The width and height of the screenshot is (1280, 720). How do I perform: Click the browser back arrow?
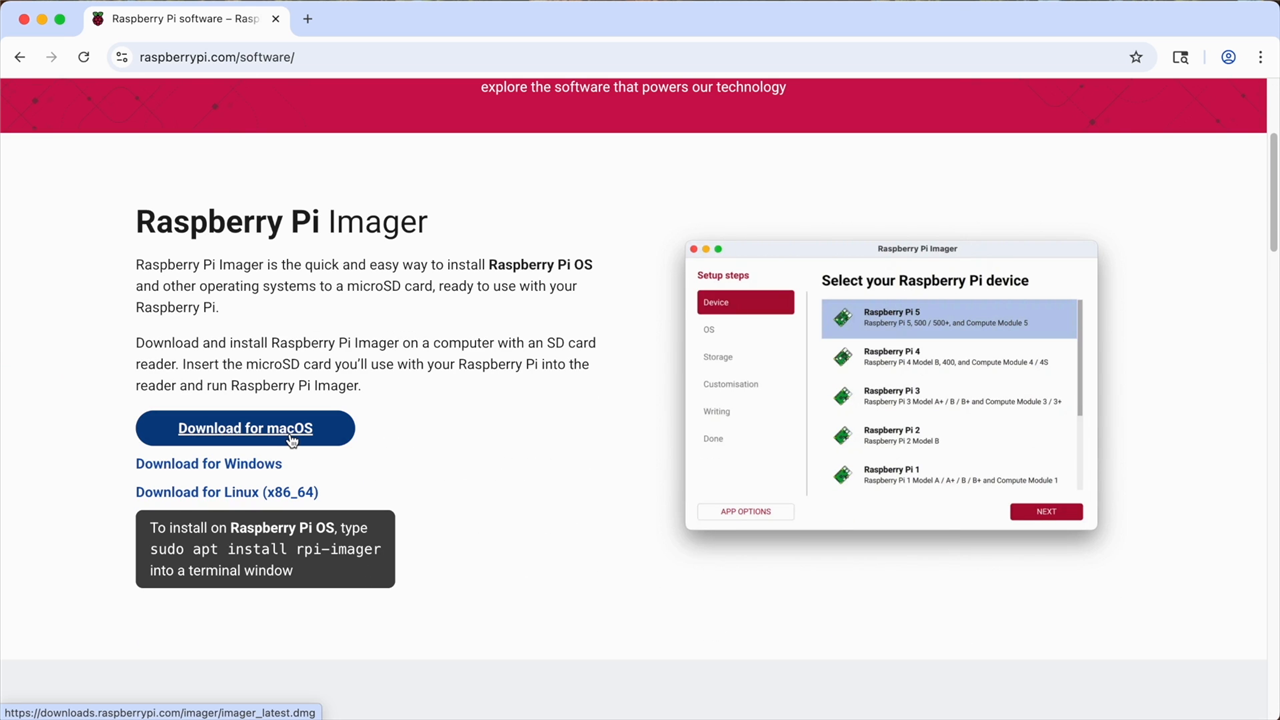pyautogui.click(x=20, y=57)
